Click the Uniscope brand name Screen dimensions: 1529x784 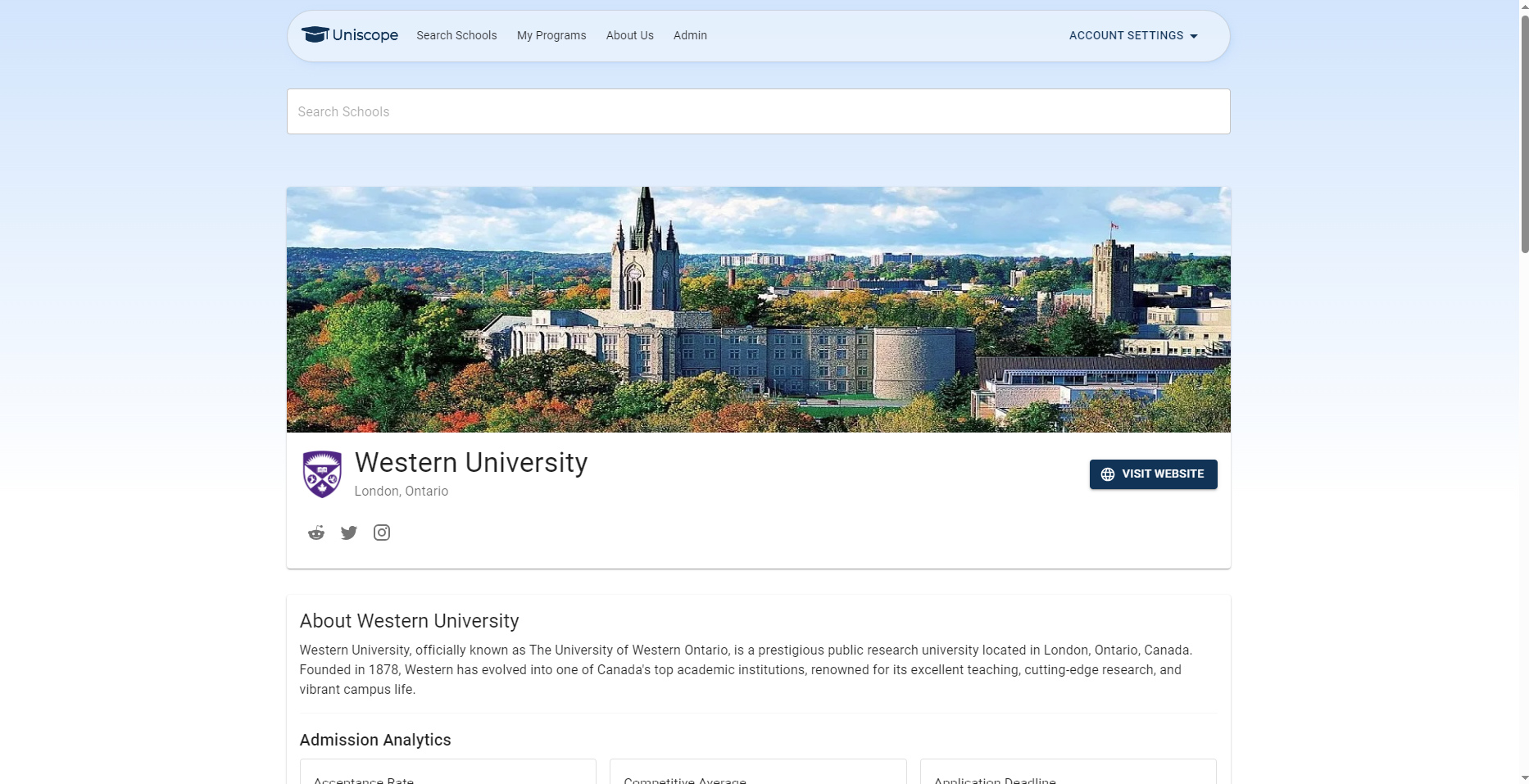click(365, 35)
